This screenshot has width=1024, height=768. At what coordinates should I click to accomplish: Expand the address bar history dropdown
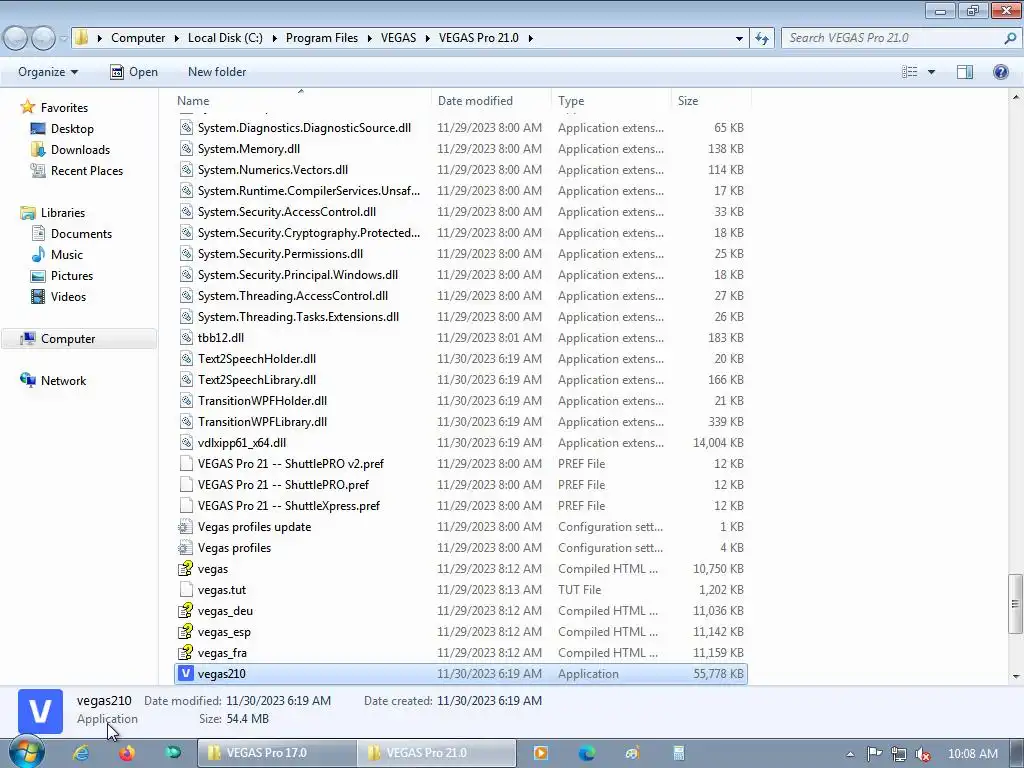739,38
